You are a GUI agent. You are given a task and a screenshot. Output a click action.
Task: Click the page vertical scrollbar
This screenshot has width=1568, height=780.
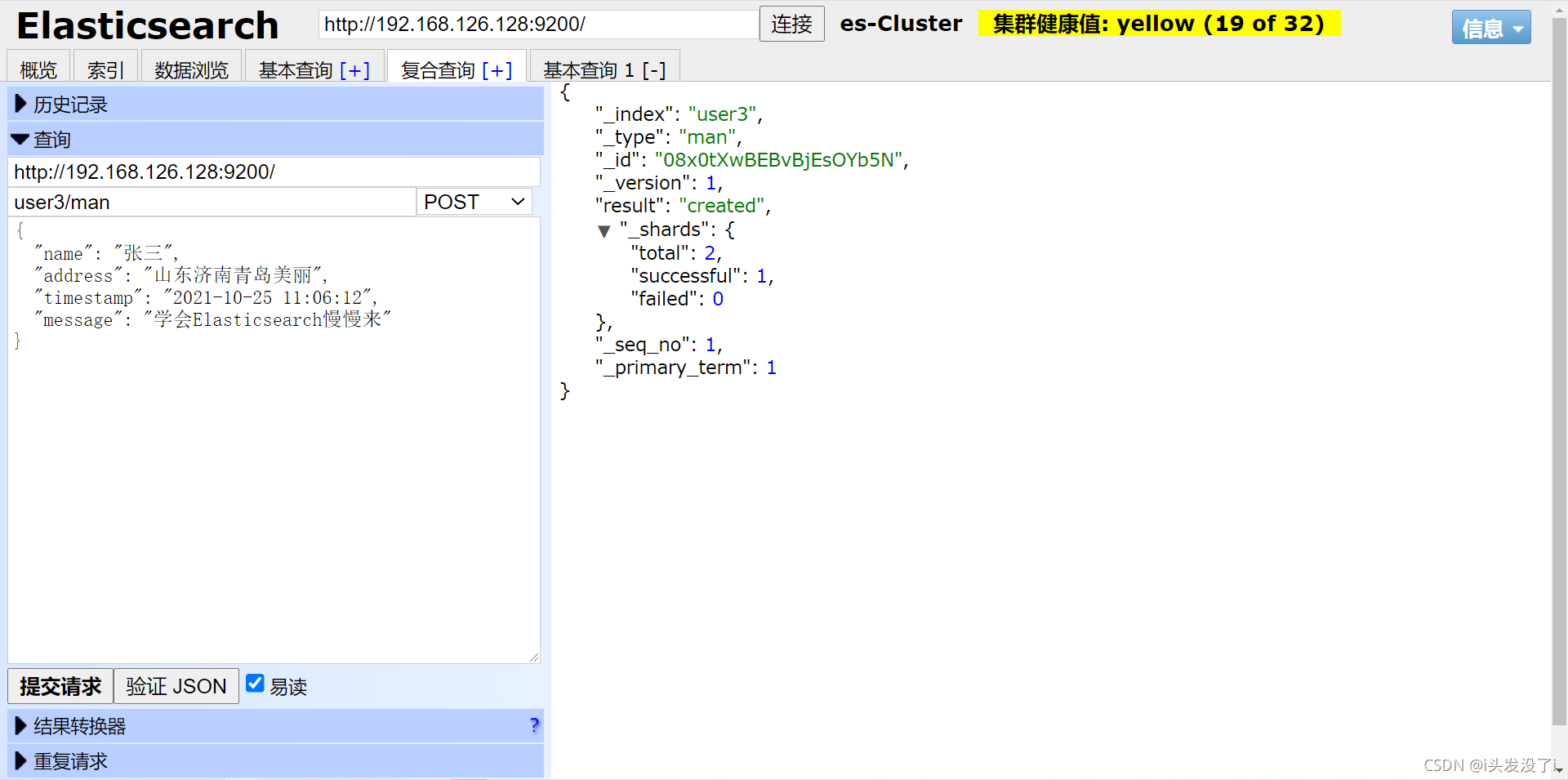point(1559,372)
